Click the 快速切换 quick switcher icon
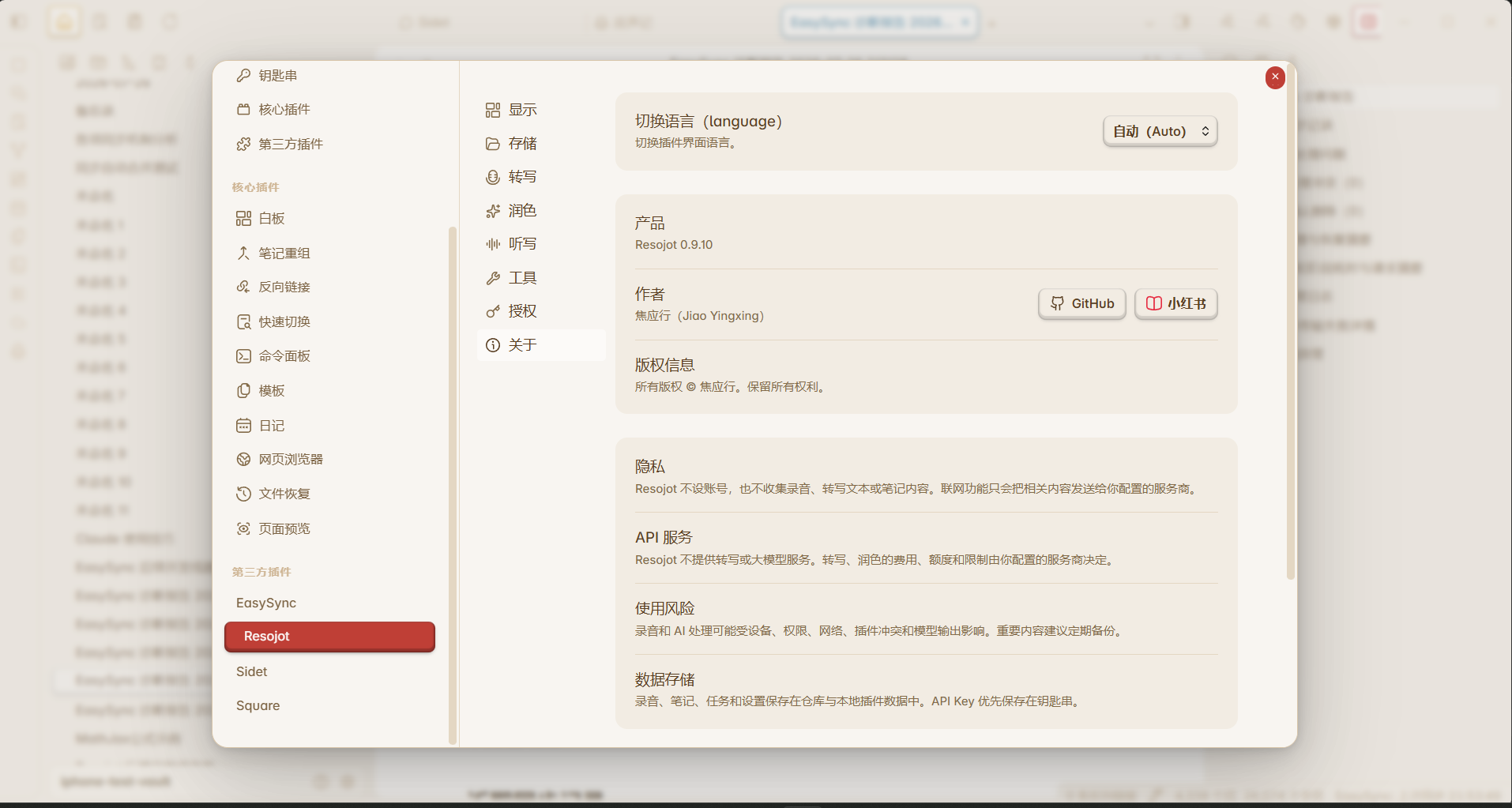This screenshot has width=1512, height=808. coord(243,321)
